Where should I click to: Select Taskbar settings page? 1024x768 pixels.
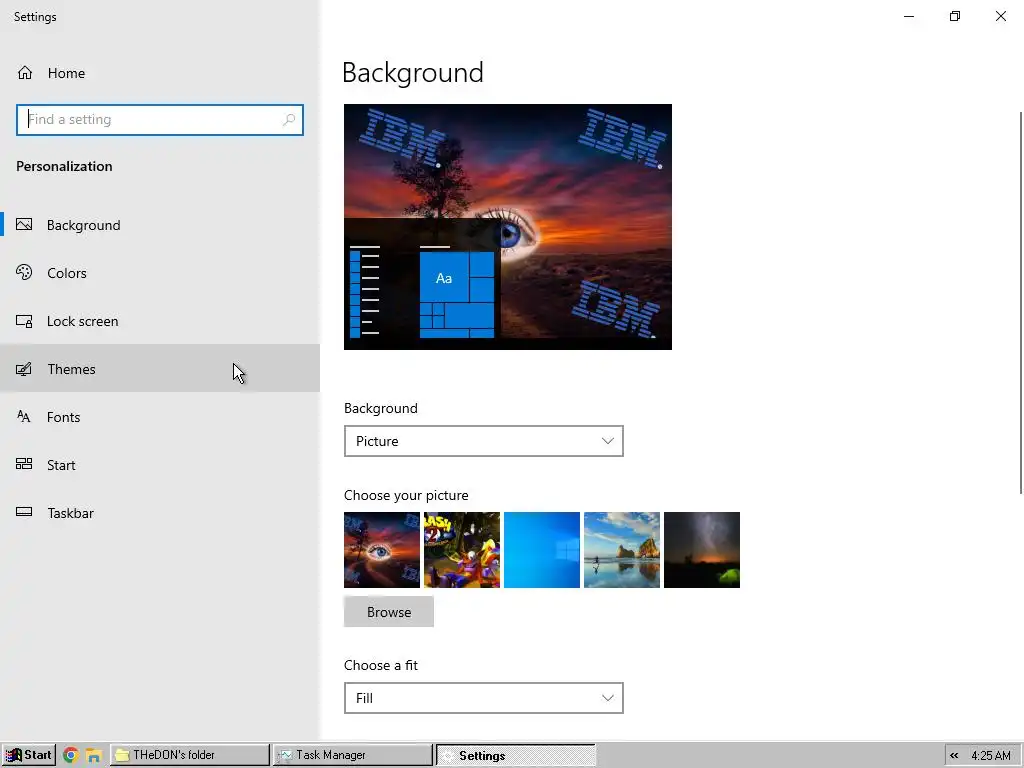tap(160, 513)
